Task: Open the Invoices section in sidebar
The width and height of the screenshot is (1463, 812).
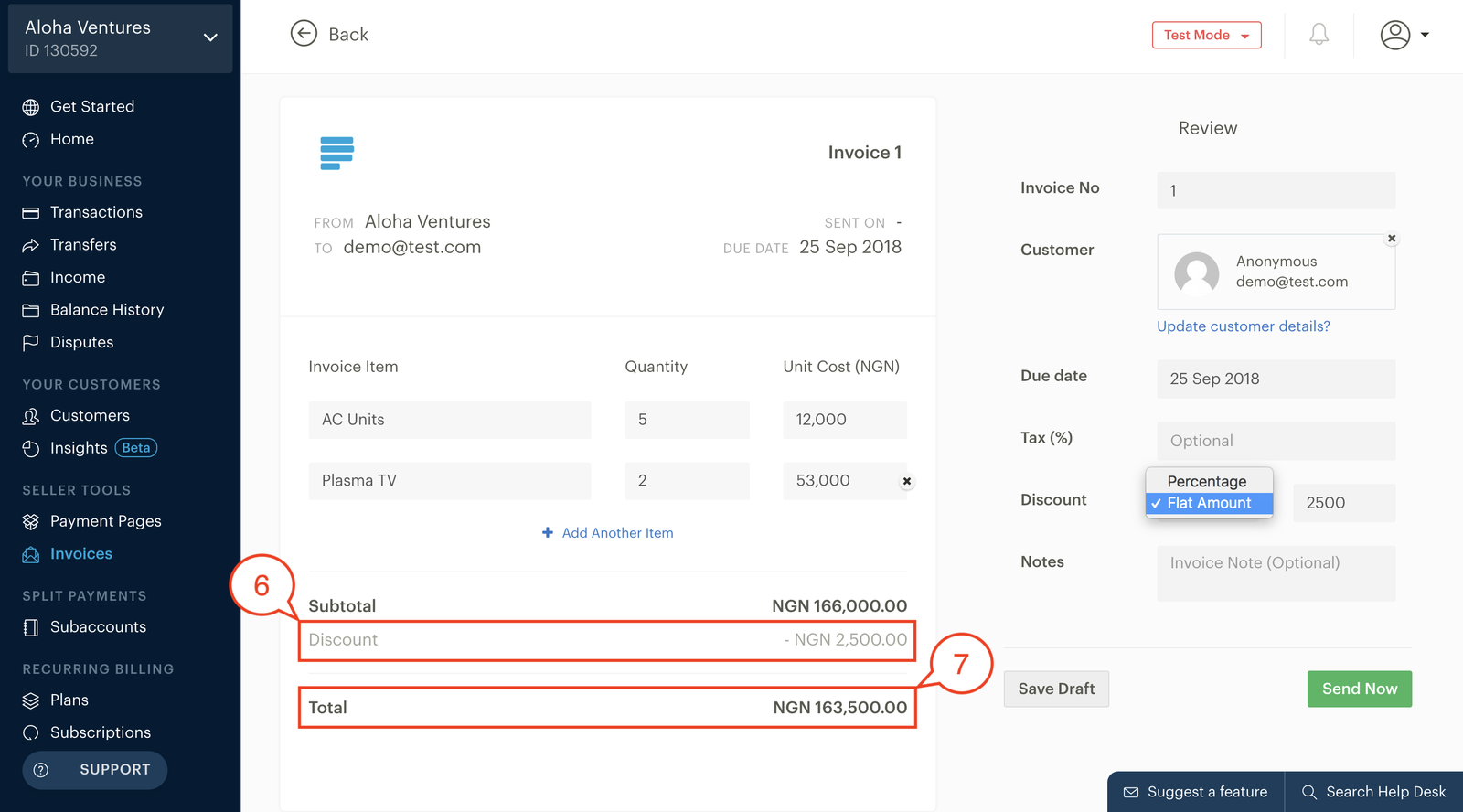Action: point(81,554)
